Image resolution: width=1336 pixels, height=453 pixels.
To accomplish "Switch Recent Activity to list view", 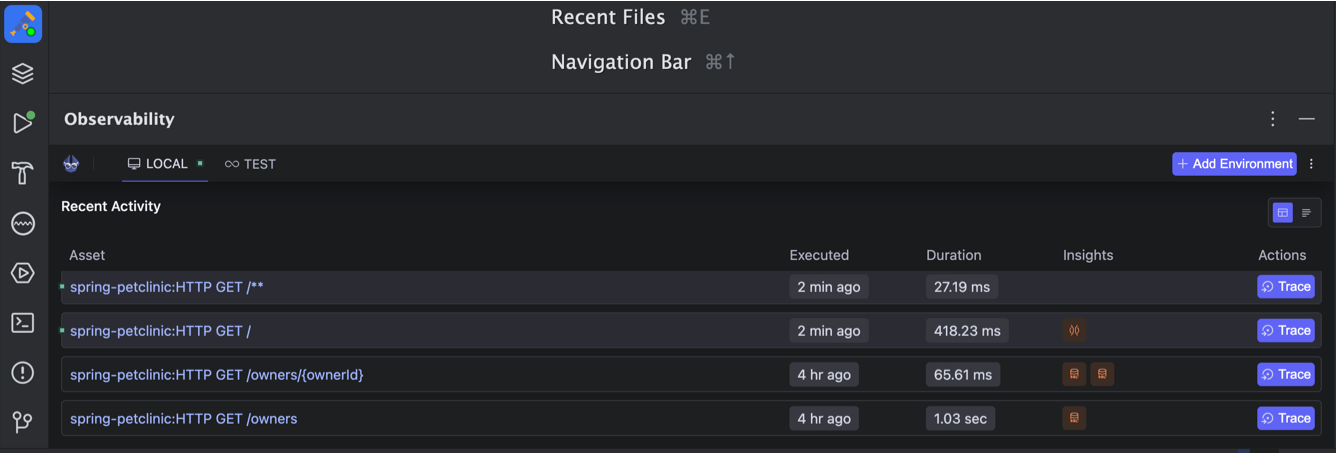I will [1306, 212].
